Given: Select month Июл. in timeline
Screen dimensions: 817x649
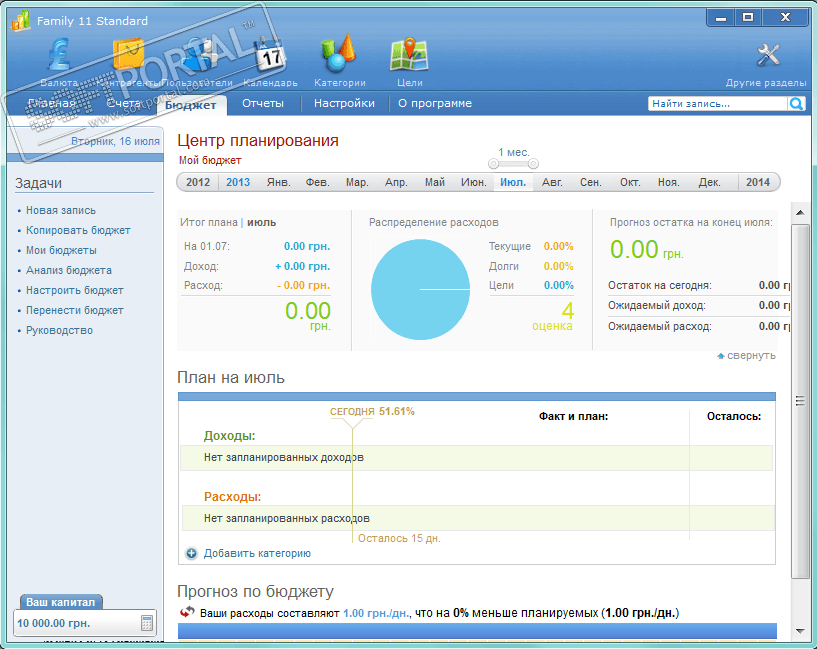Looking at the screenshot, I should (x=513, y=182).
